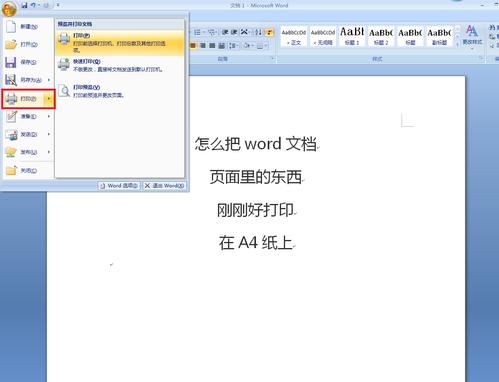Image resolution: width=499 pixels, height=382 pixels.
Task: Click the text '在 A4 纸上' in document
Action: [x=256, y=242]
